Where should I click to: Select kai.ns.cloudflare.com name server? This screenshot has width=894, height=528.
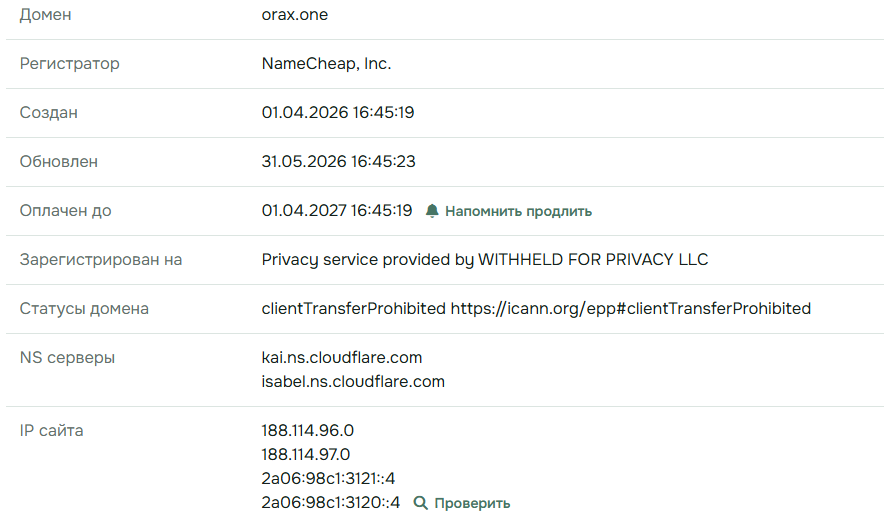coord(342,358)
